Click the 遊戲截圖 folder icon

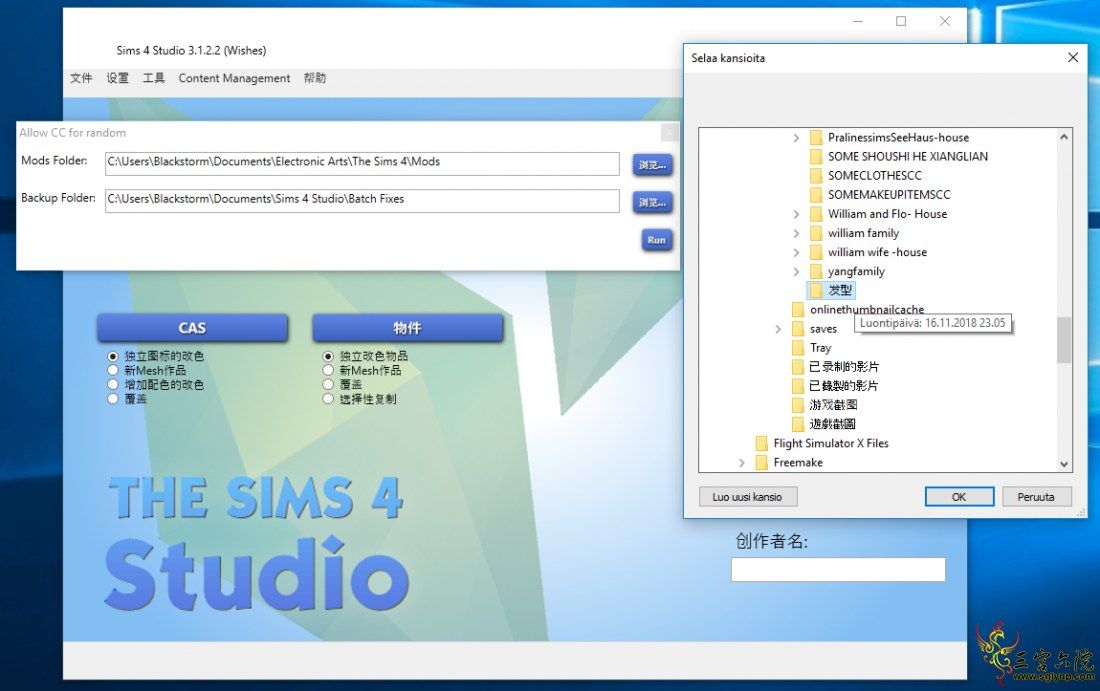click(798, 424)
